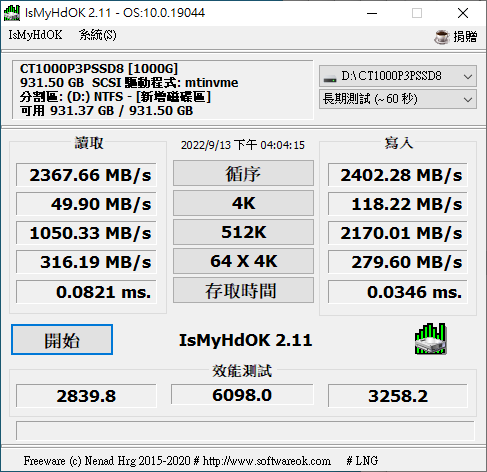Viewport: 487px width, 472px height.
Task: Select the read value 316.19 MB/s
Action: pos(86,262)
